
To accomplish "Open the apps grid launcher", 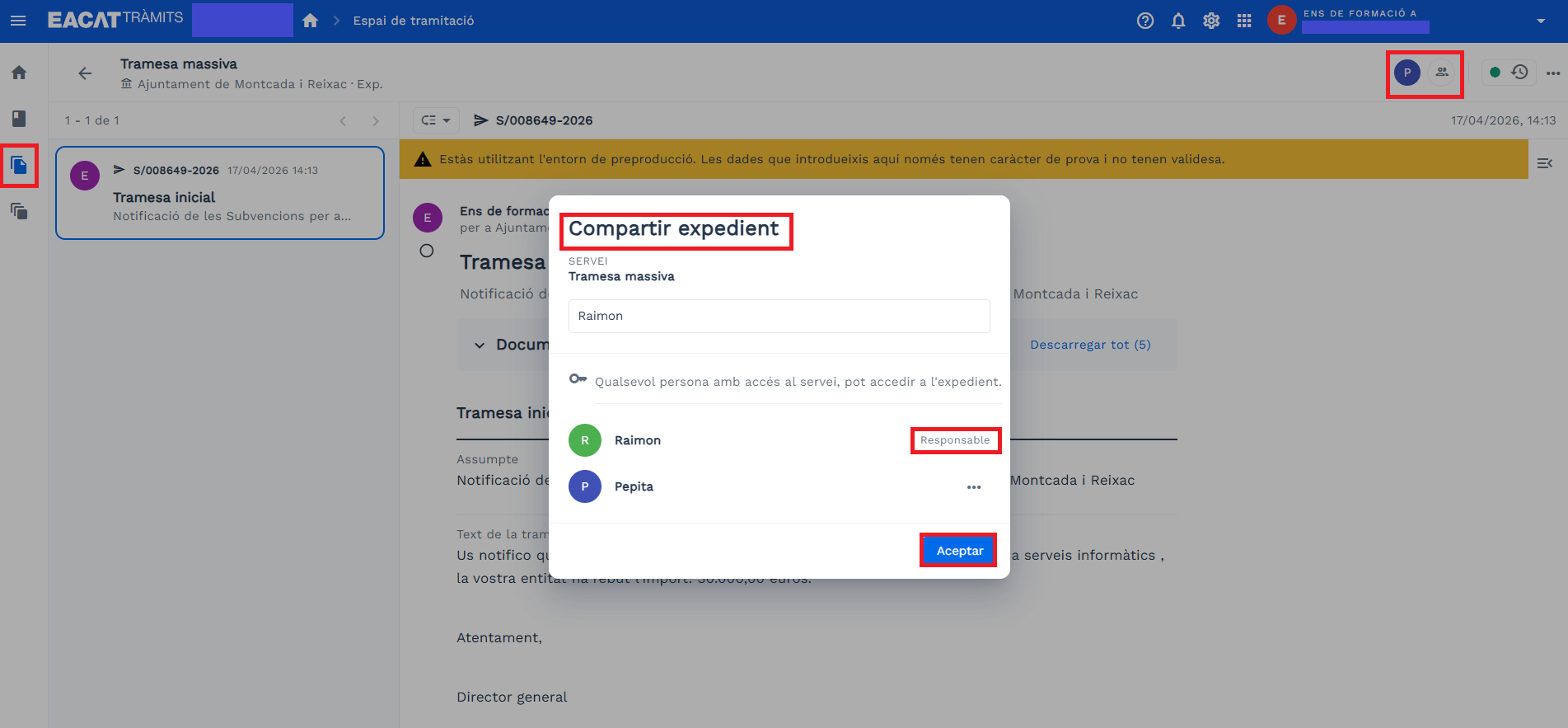I will (1244, 21).
